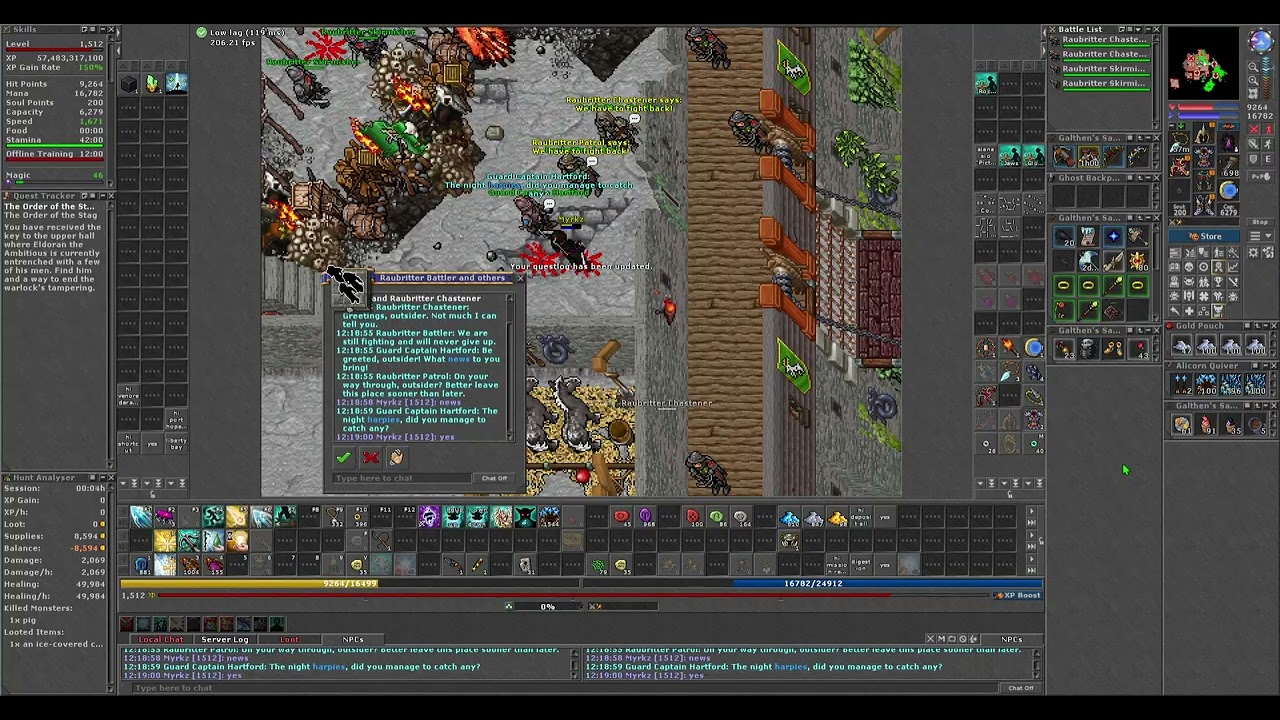This screenshot has width=1280, height=720.
Task: Enable offensive fight mode red swords icon
Action: click(x=1254, y=129)
